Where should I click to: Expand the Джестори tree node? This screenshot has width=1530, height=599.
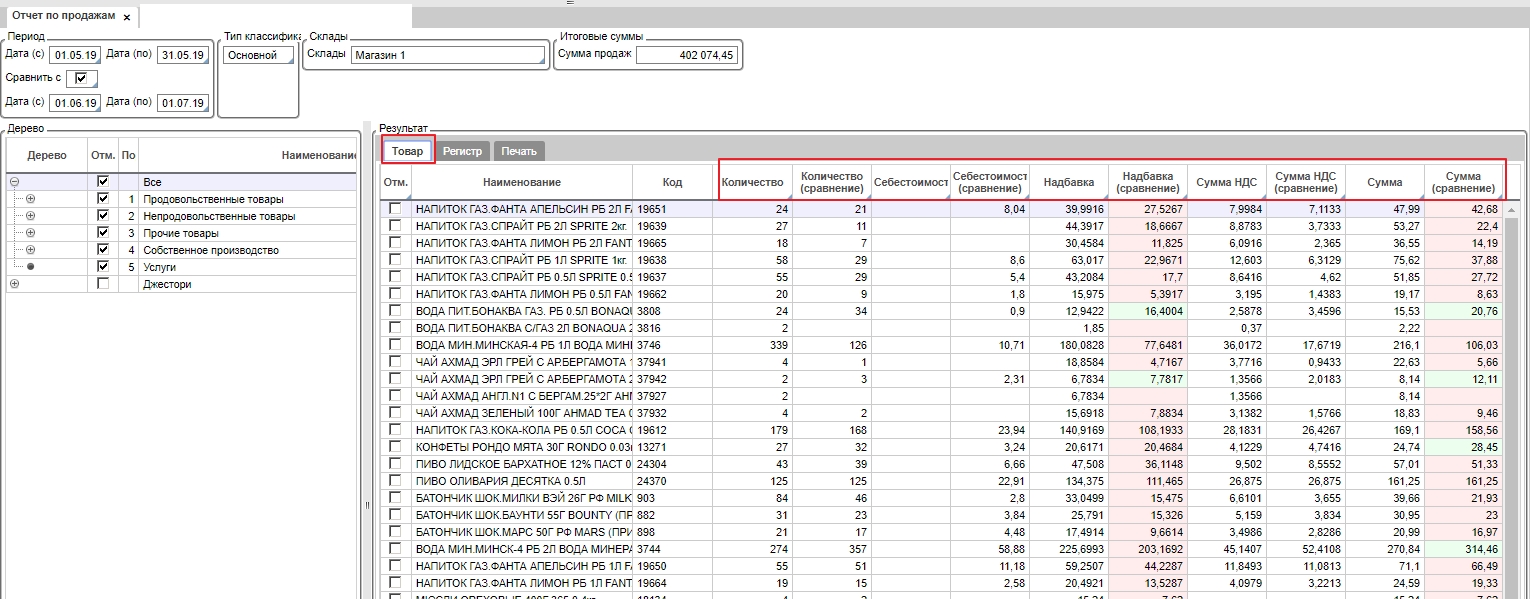tap(14, 284)
